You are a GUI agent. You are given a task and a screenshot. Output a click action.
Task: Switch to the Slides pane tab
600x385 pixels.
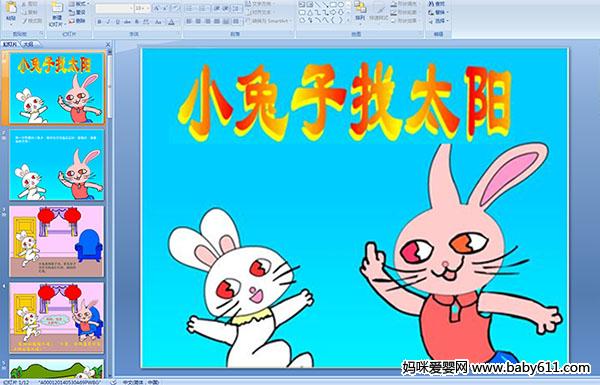point(10,44)
